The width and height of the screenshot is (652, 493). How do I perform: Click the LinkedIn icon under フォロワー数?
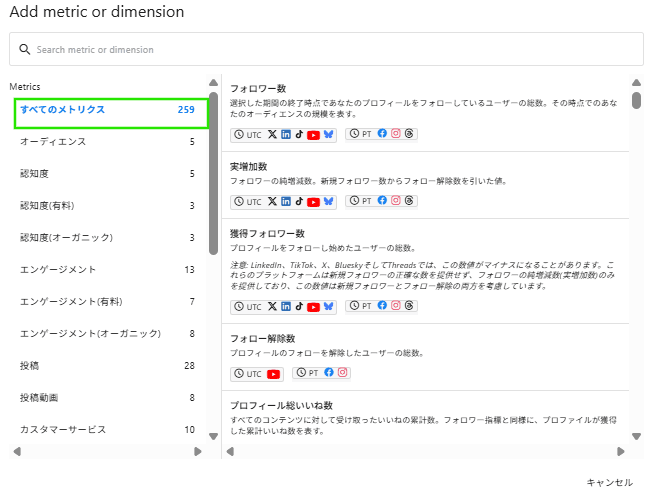click(286, 134)
